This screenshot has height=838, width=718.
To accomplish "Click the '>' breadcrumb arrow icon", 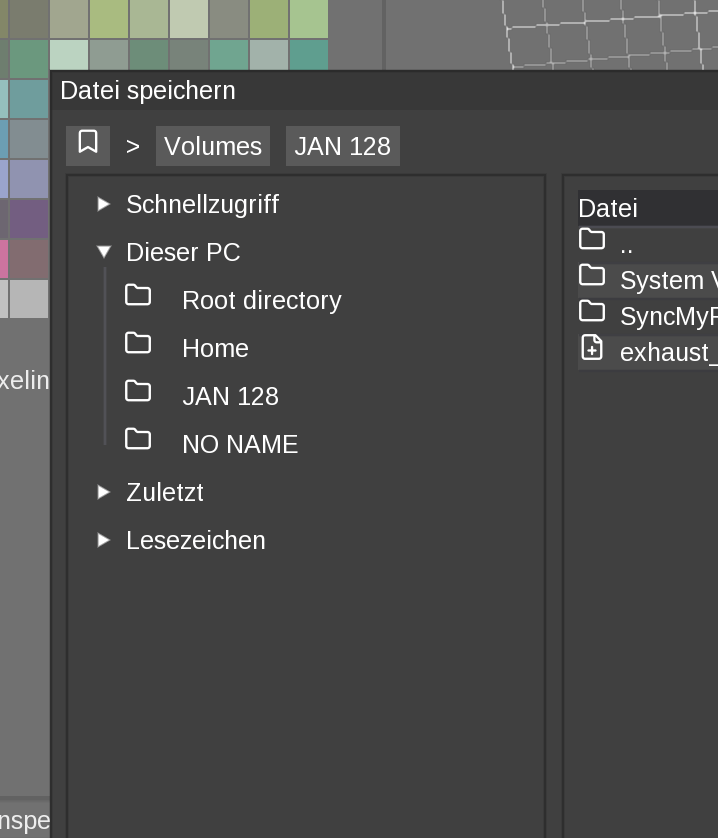I will (x=131, y=146).
